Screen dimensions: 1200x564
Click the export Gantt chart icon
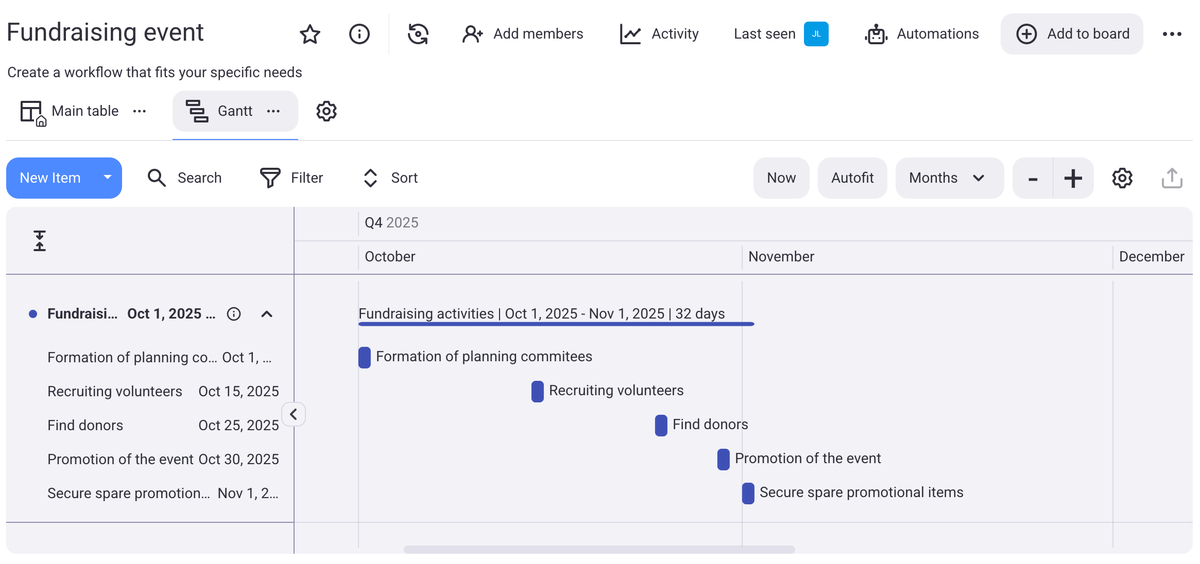(1172, 178)
